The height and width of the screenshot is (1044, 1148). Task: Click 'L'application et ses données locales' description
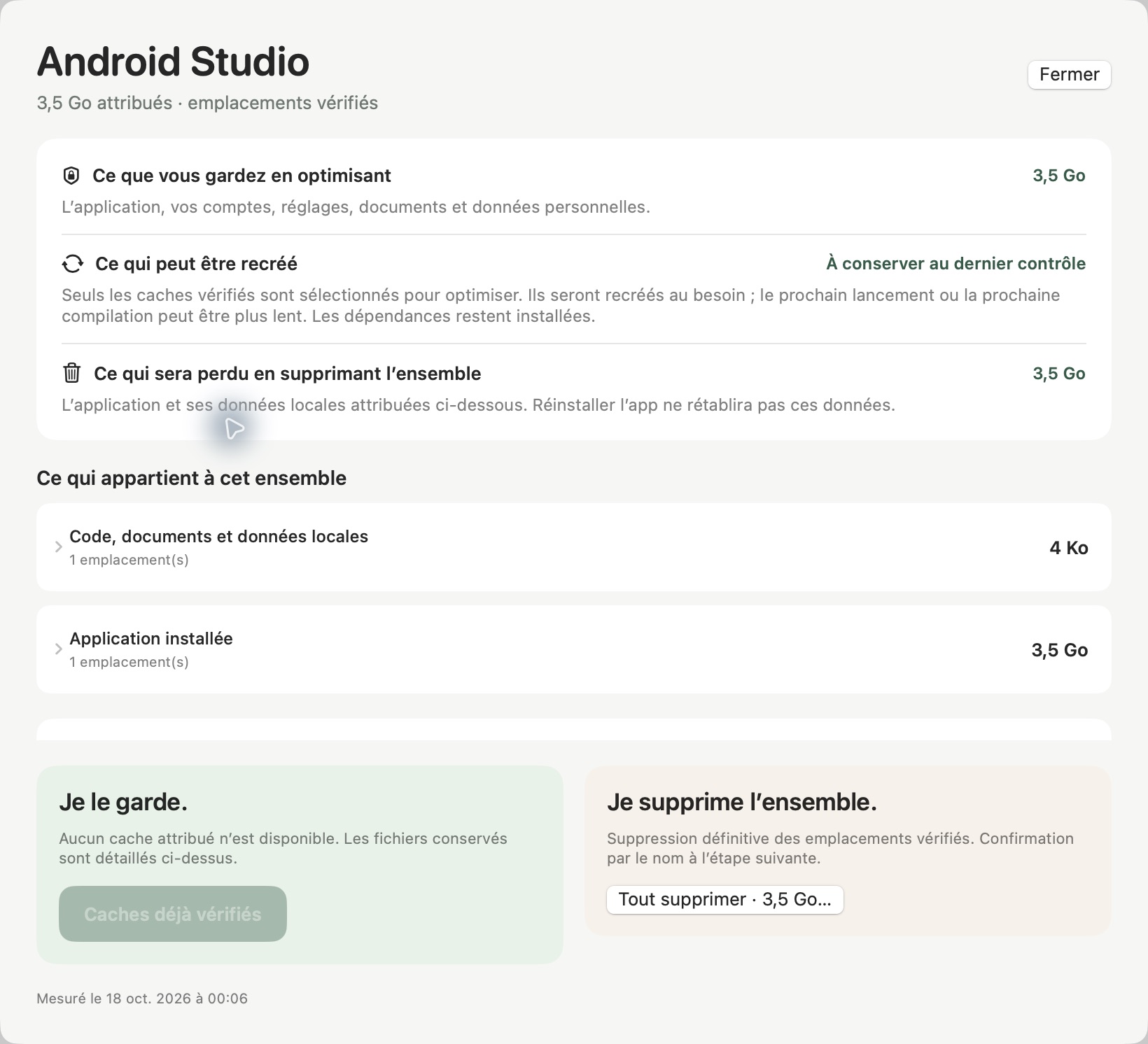[478, 405]
